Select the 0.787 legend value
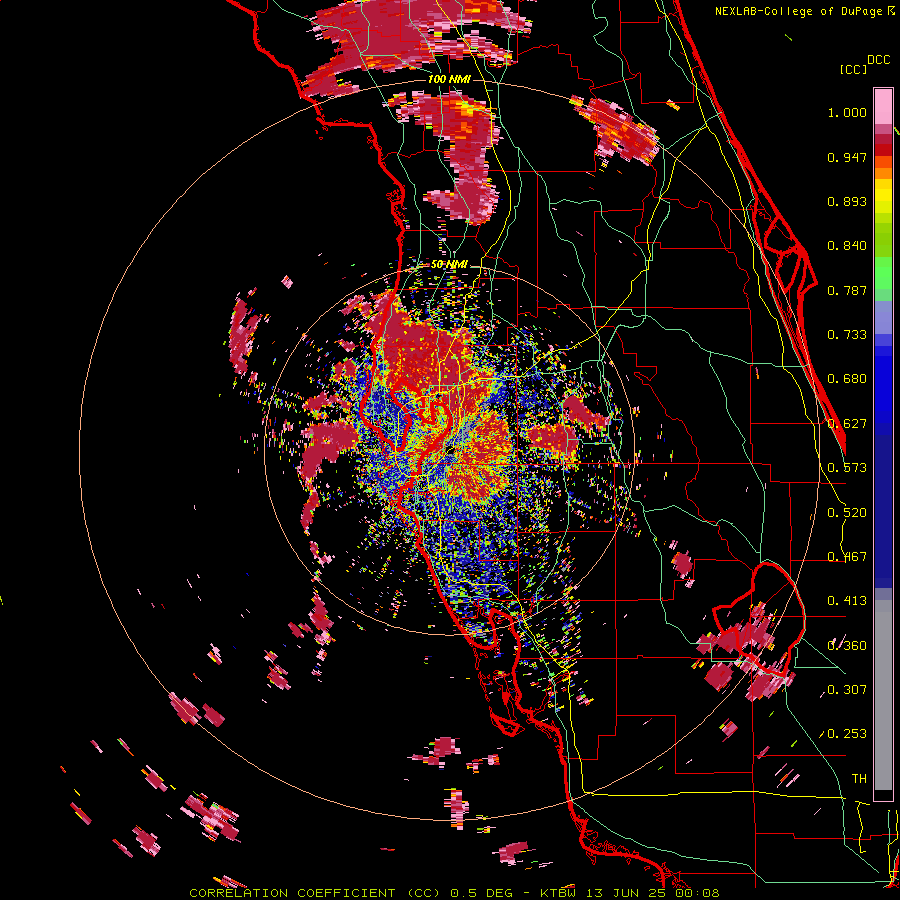Screen dimensions: 900x900 pyautogui.click(x=847, y=290)
